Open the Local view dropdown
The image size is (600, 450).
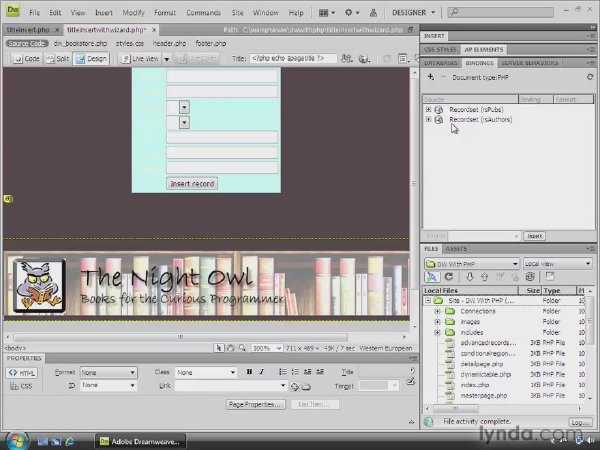[x=558, y=264]
